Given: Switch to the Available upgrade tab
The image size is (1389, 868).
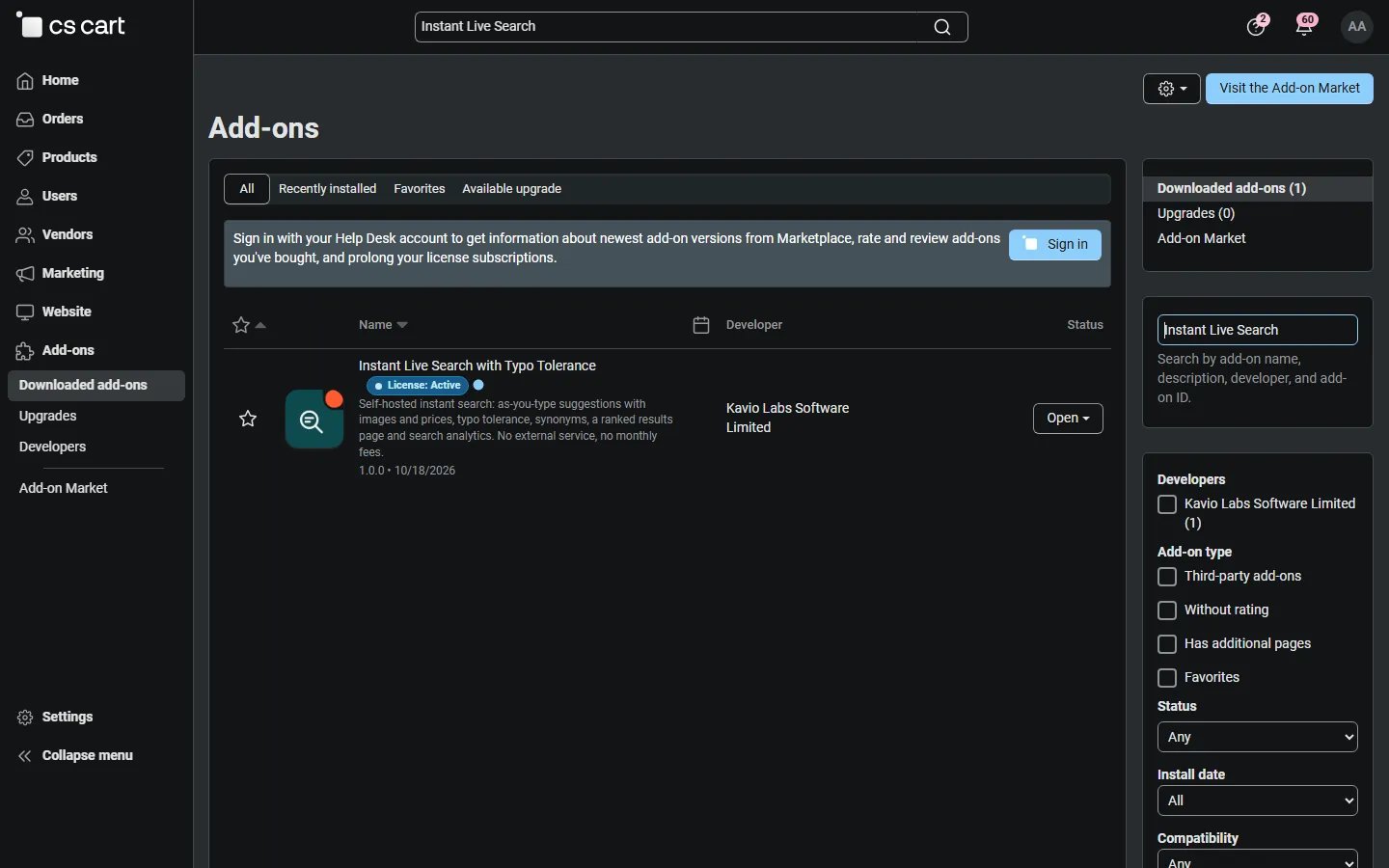Looking at the screenshot, I should click(x=512, y=189).
